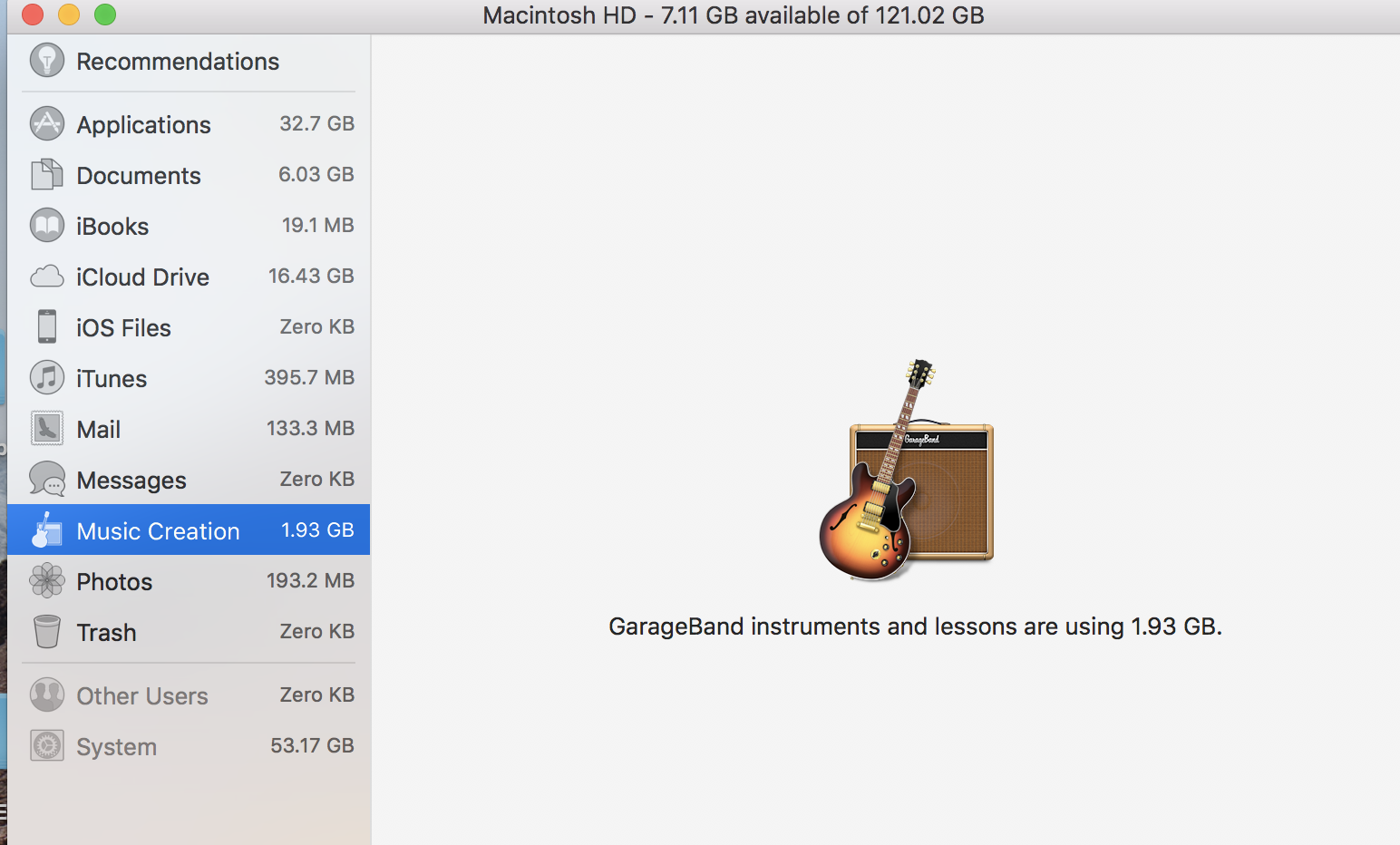The height and width of the screenshot is (845, 1400).
Task: Click the Zero KB size beside Other Users
Action: click(x=317, y=694)
